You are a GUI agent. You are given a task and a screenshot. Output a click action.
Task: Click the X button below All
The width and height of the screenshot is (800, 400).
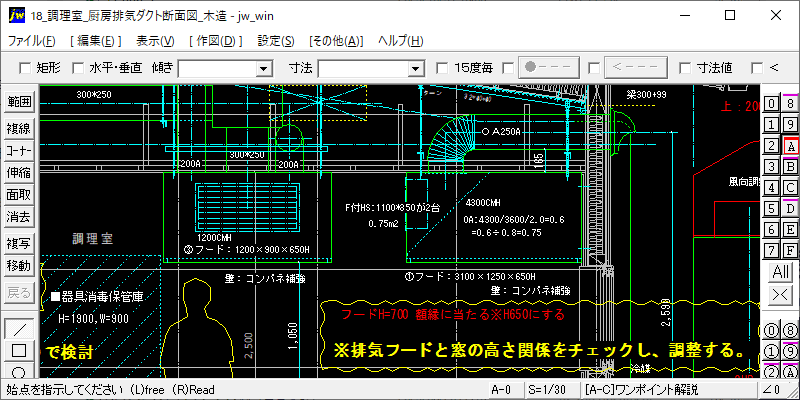pos(781,294)
